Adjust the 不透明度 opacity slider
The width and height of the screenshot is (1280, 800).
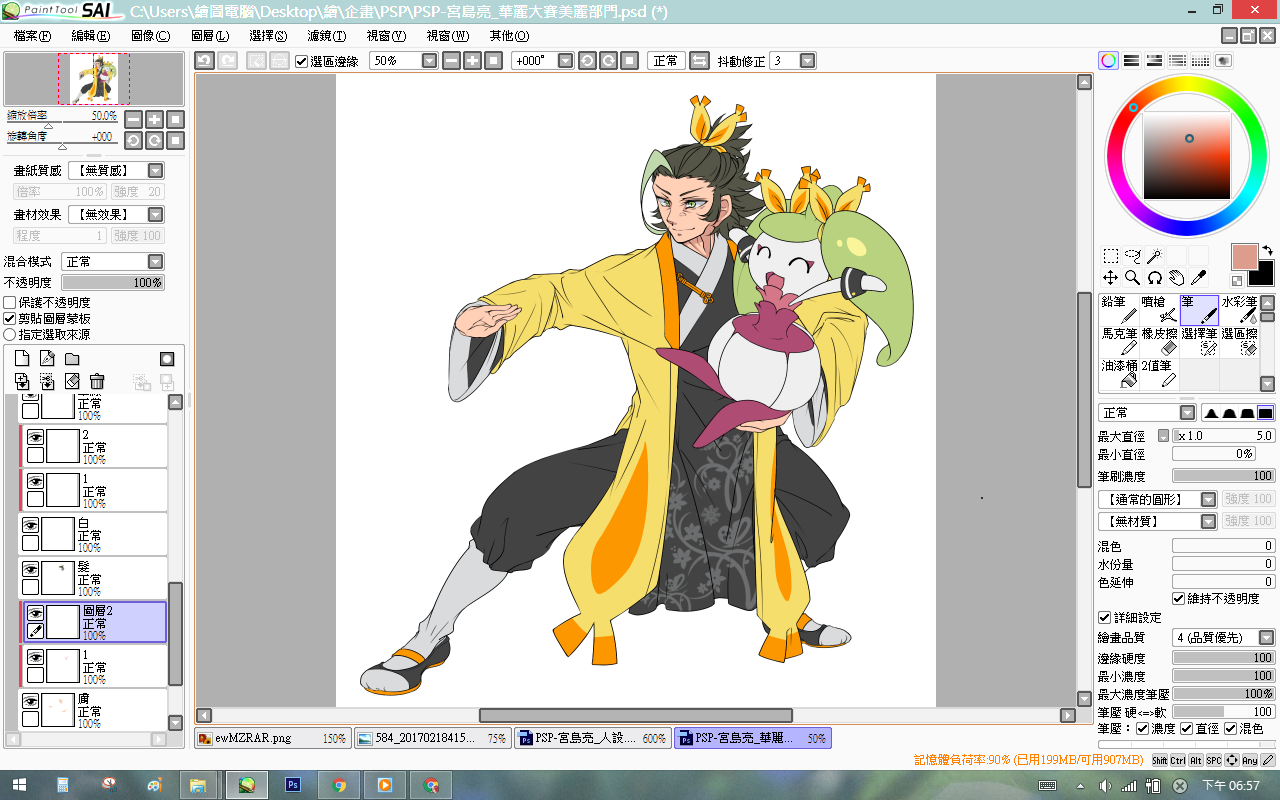click(x=113, y=283)
